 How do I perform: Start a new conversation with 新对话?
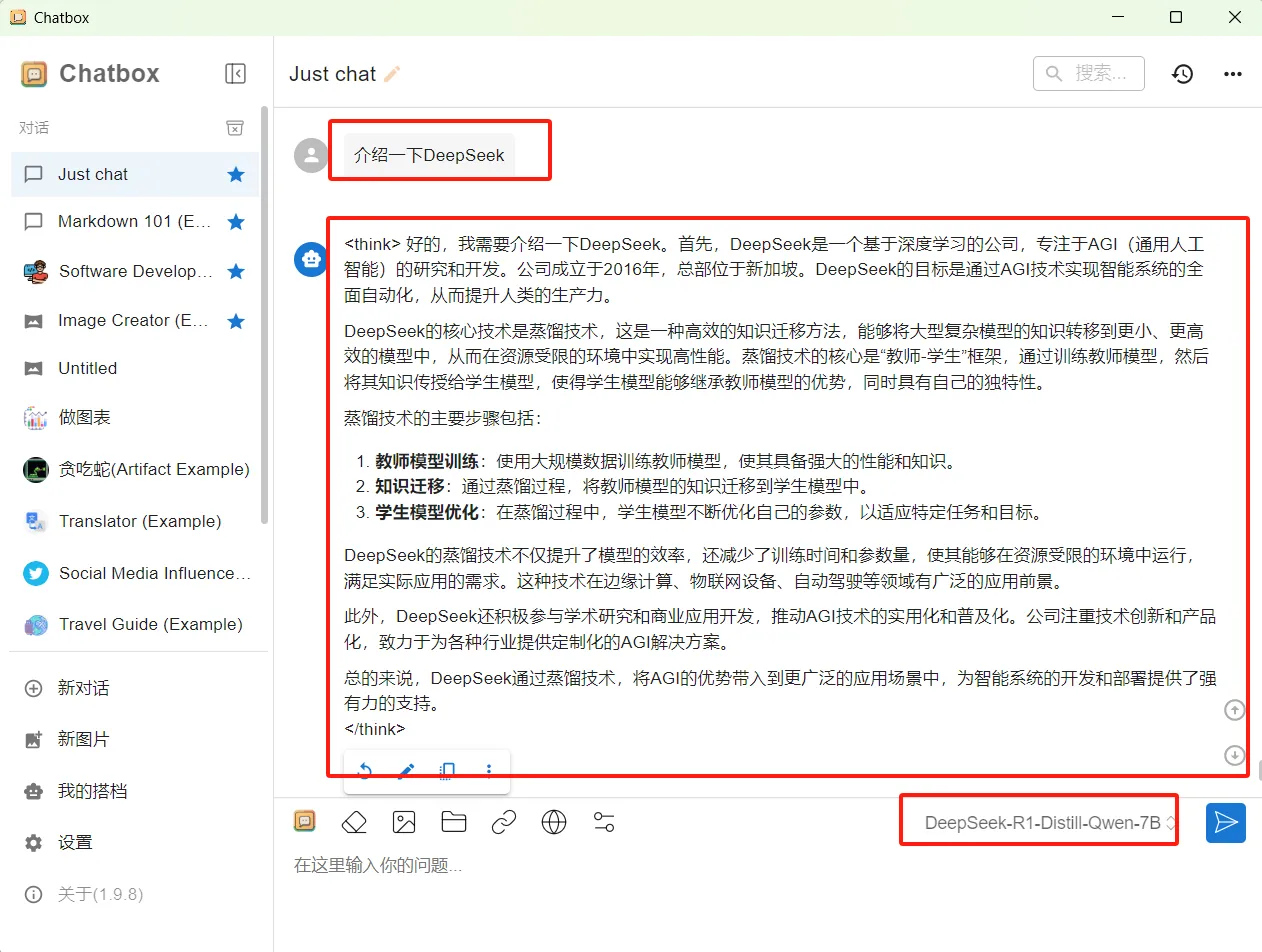click(x=135, y=688)
